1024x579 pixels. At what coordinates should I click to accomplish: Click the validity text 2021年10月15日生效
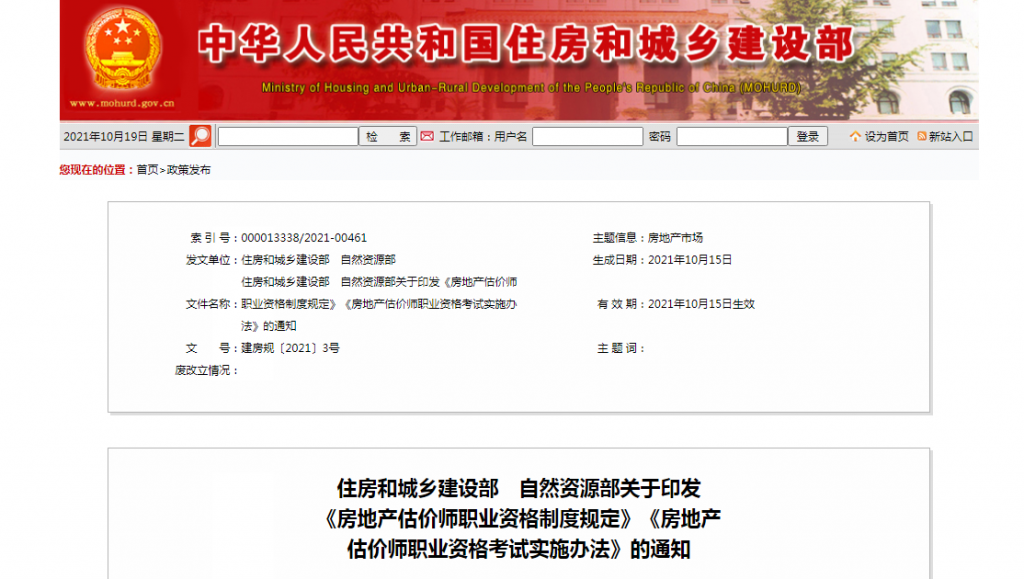701,304
